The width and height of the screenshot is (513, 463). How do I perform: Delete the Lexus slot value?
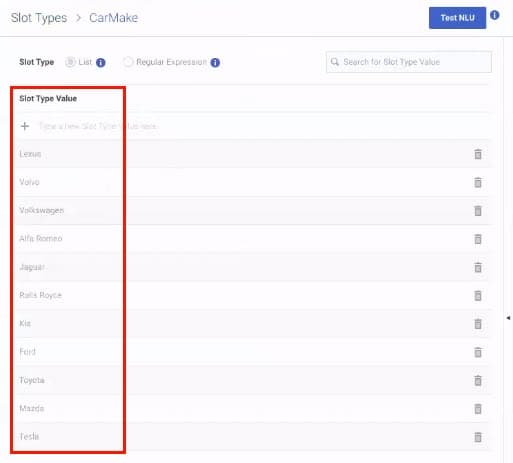478,154
